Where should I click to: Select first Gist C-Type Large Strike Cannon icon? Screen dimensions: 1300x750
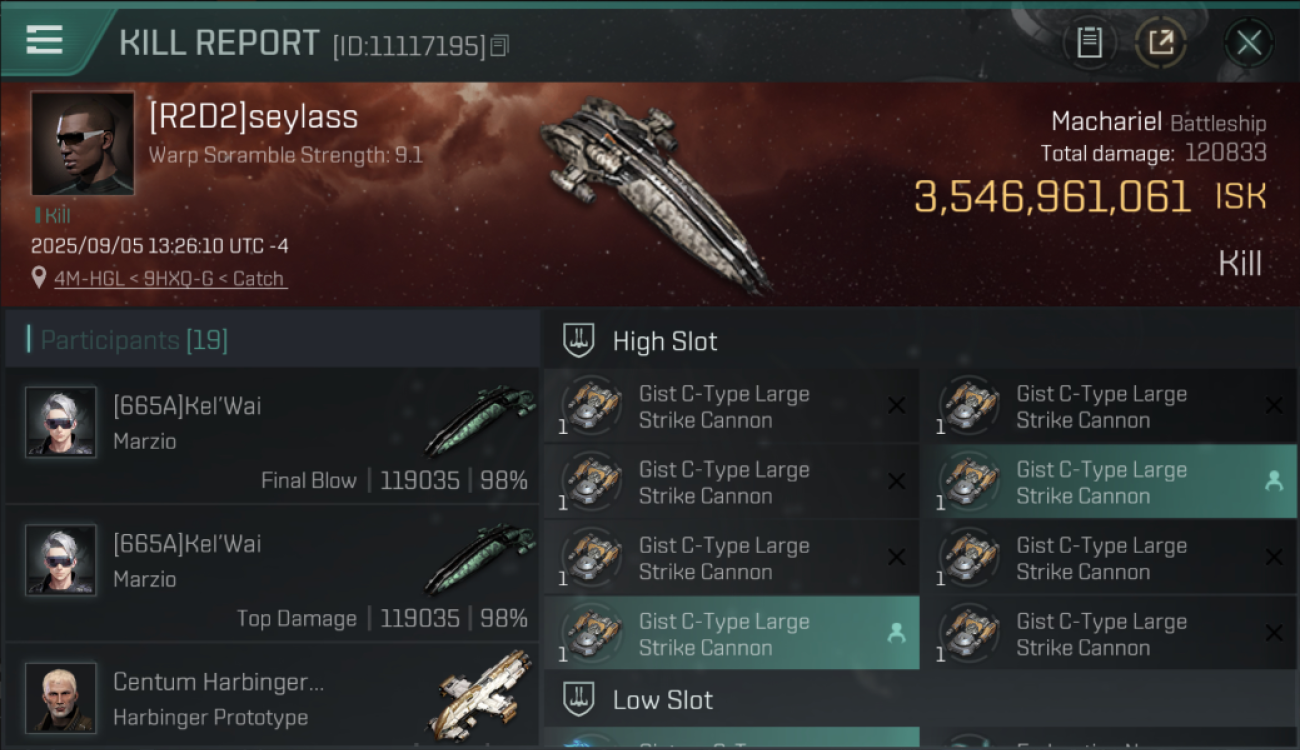pos(590,406)
